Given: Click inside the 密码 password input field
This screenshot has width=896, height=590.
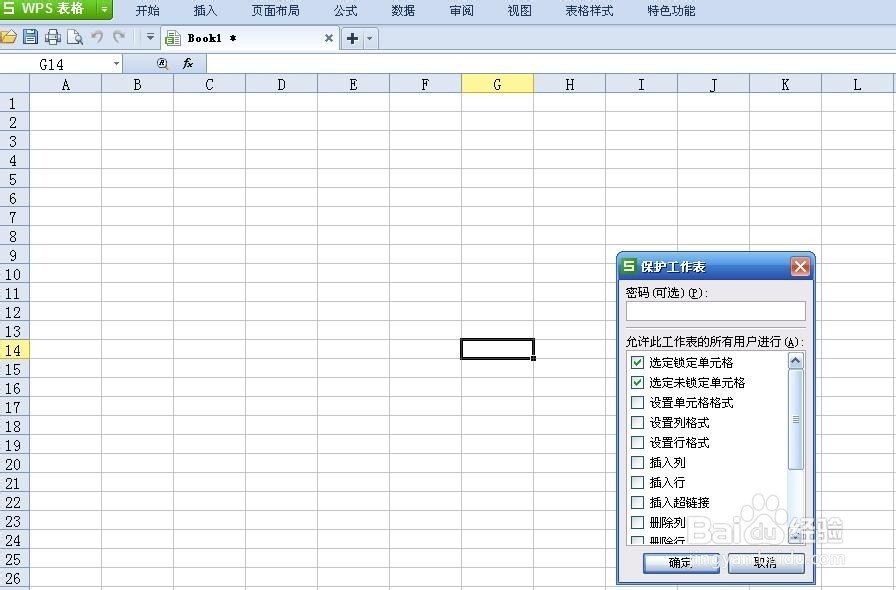Looking at the screenshot, I should point(714,311).
